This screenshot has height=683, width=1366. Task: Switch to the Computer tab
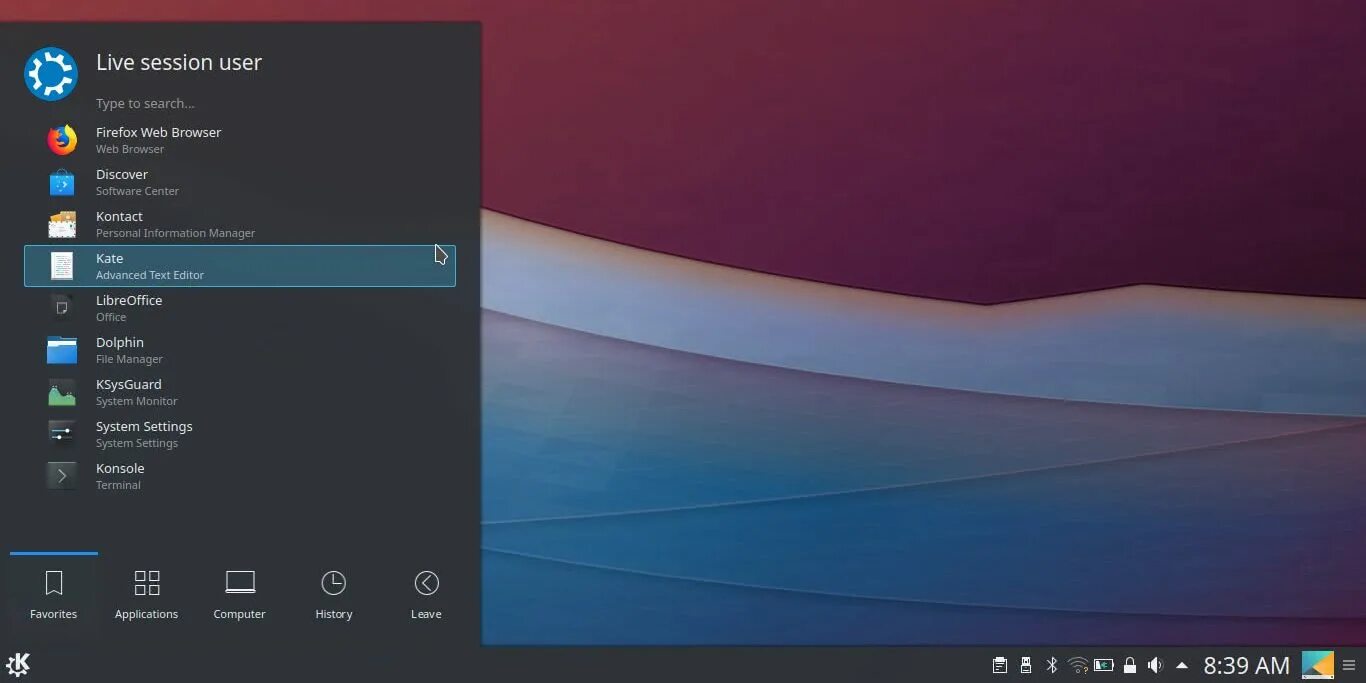[x=240, y=594]
